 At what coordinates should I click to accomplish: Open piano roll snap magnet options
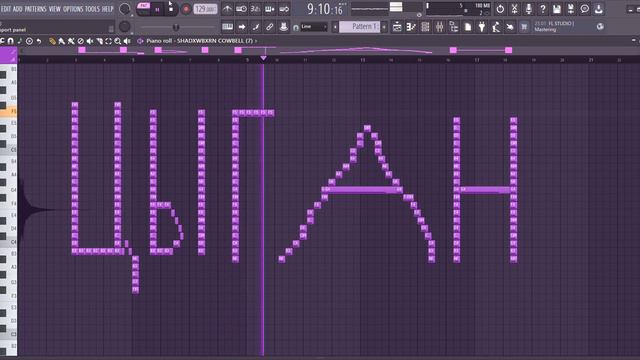pyautogui.click(x=11, y=41)
